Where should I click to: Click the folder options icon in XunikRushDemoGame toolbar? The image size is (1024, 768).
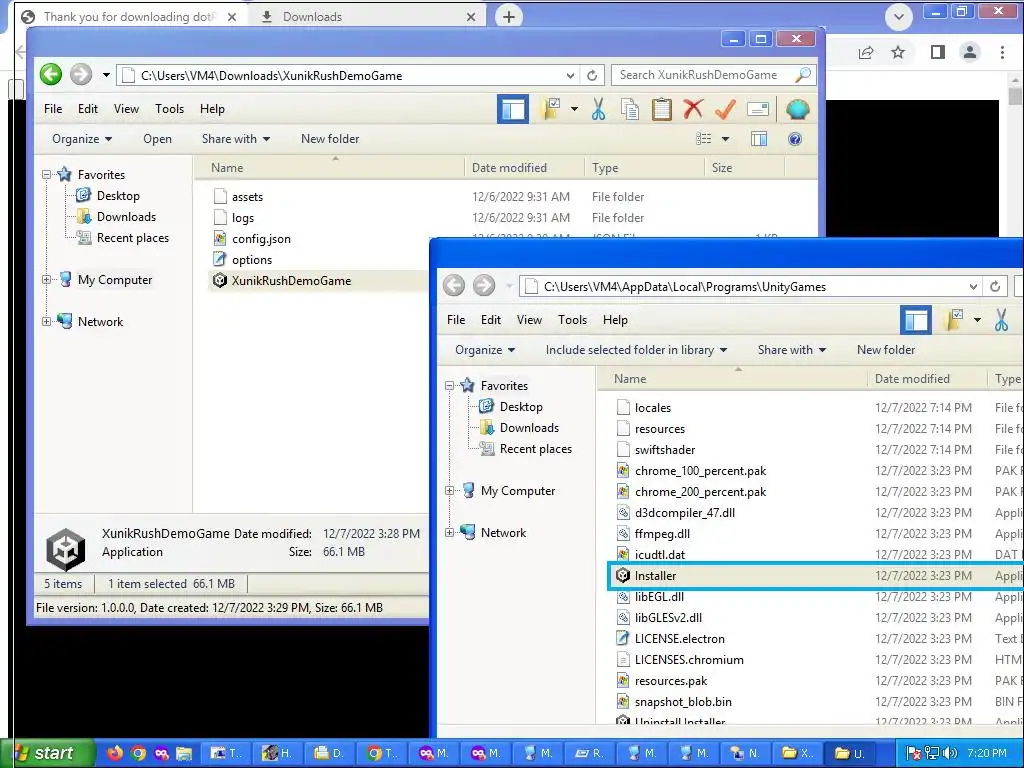point(551,109)
